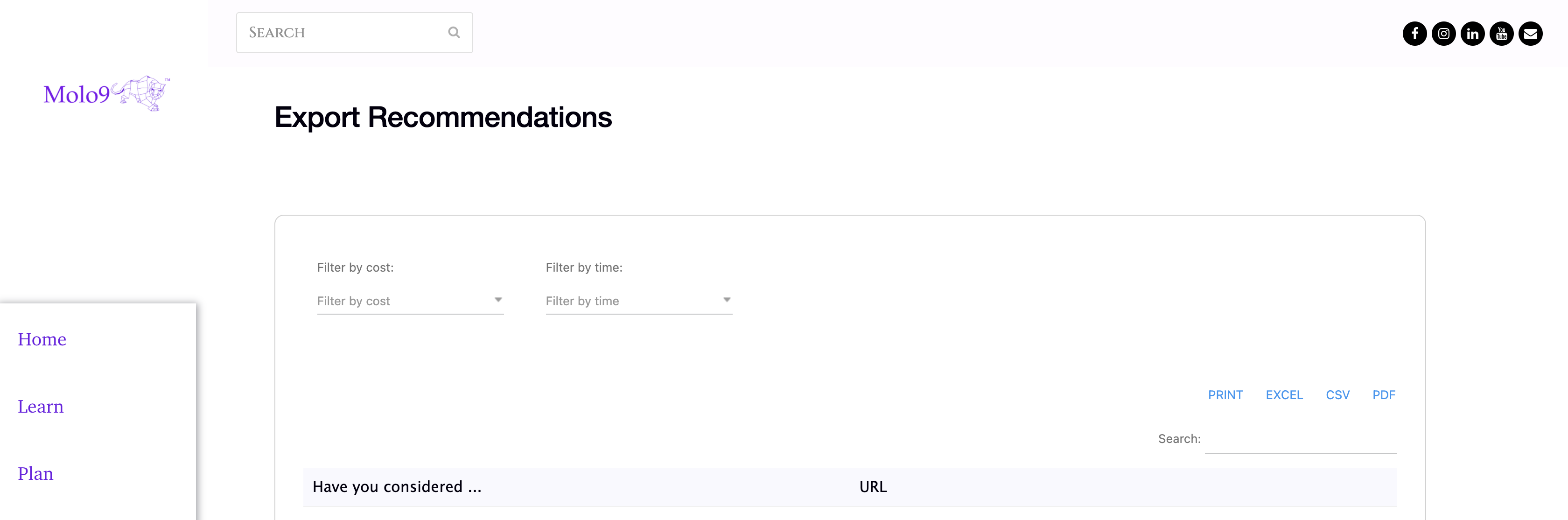1568x520 pixels.
Task: Expand the Filter by cost dropdown
Action: (410, 301)
